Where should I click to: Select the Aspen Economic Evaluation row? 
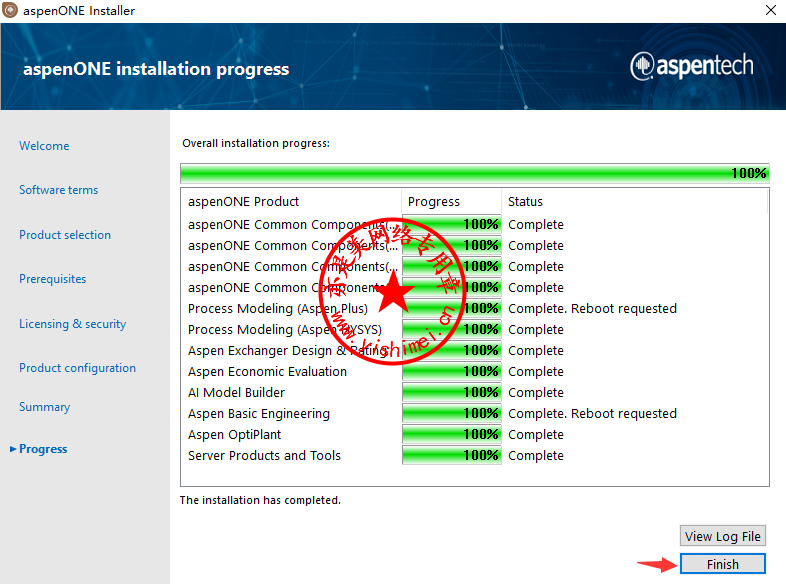(x=474, y=371)
